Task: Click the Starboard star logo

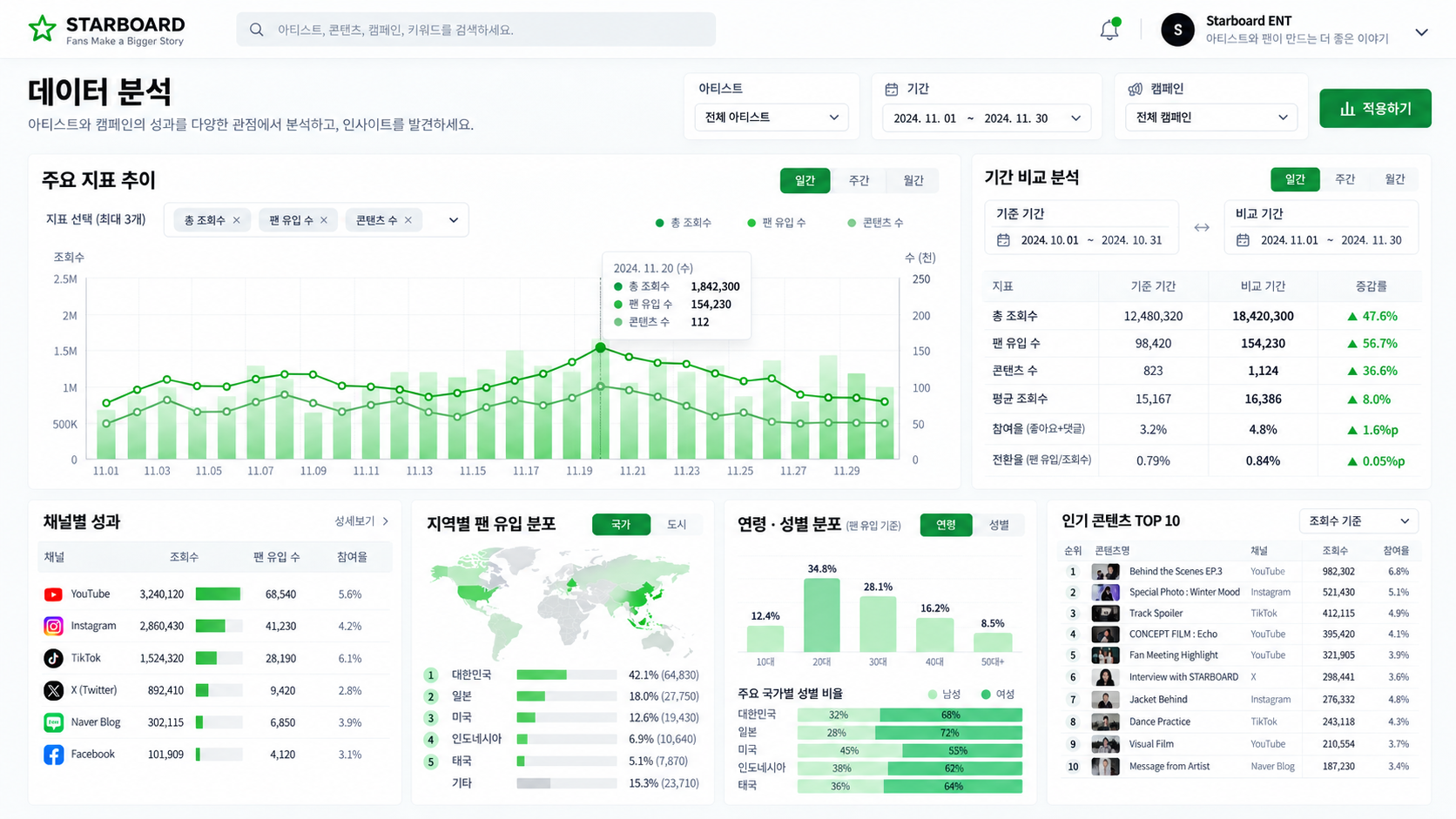Action: pyautogui.click(x=42, y=29)
